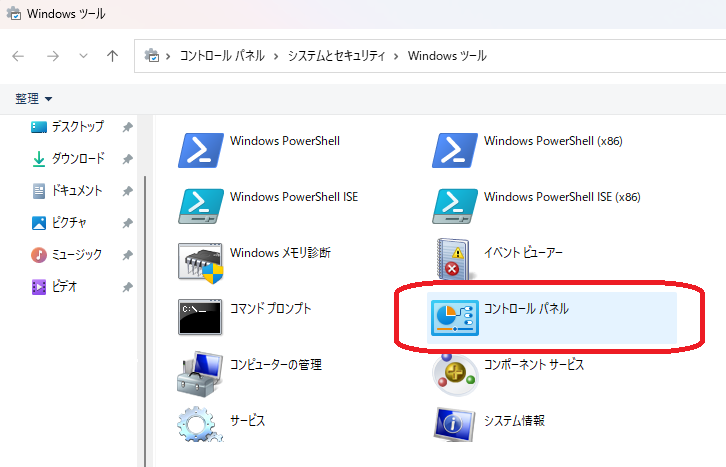Viewport: 726px width, 467px height.
Task: Open Windows PowerShell (x86) icon
Action: click(455, 150)
